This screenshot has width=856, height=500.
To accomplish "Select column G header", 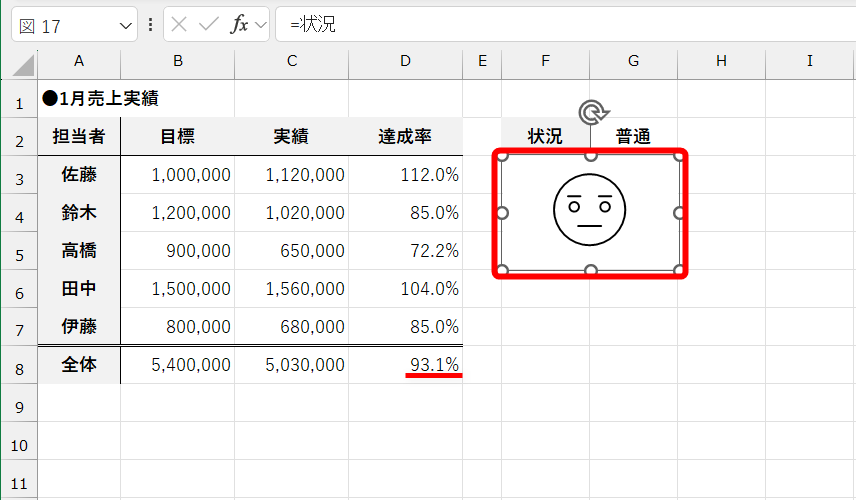I will [x=633, y=61].
